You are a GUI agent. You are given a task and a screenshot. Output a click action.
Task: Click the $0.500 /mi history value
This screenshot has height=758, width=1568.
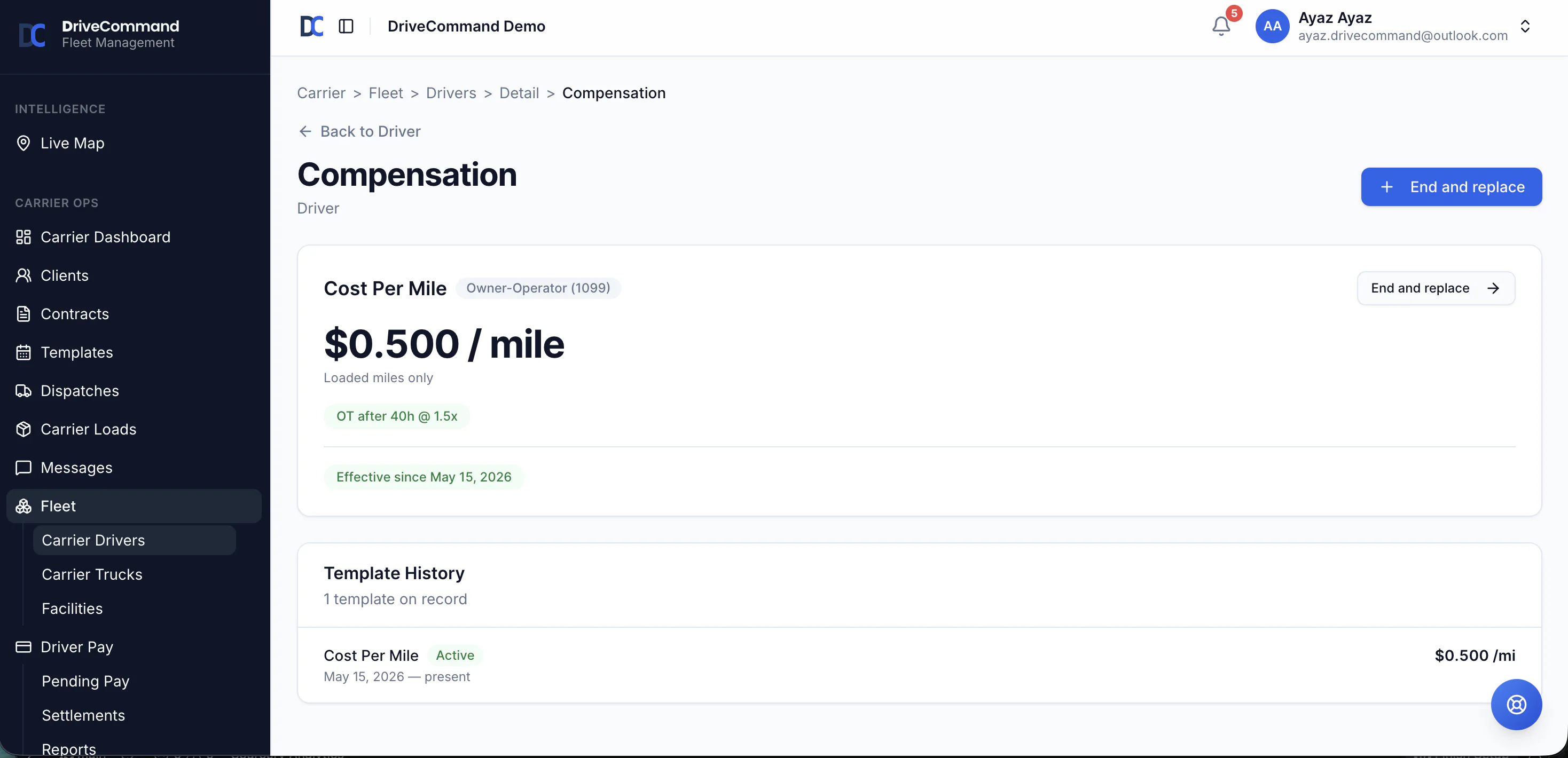coord(1474,655)
